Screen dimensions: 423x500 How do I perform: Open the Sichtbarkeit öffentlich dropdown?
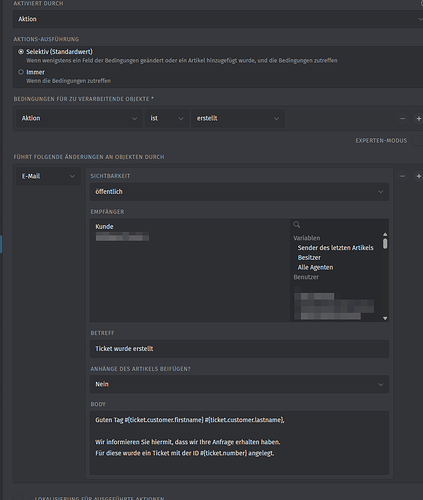click(x=239, y=192)
